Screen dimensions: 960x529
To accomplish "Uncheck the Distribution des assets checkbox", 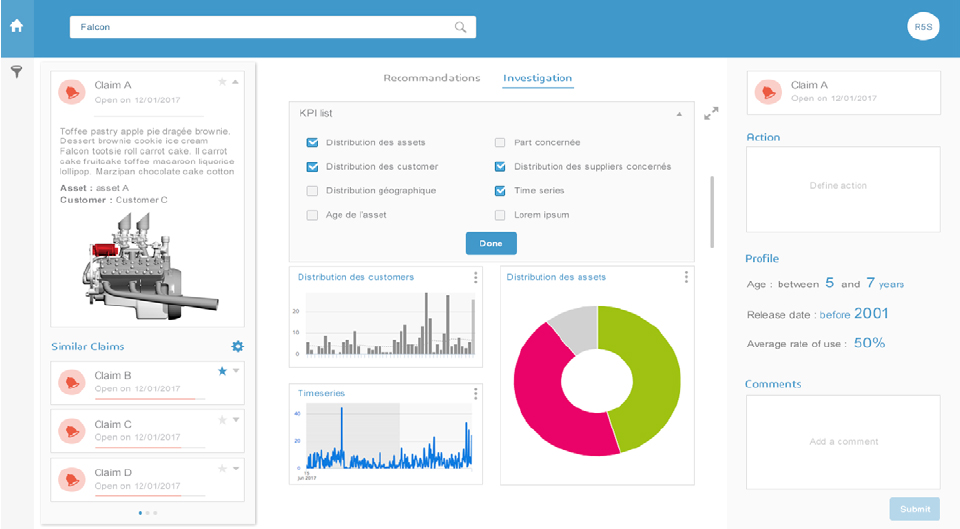I will pyautogui.click(x=312, y=143).
